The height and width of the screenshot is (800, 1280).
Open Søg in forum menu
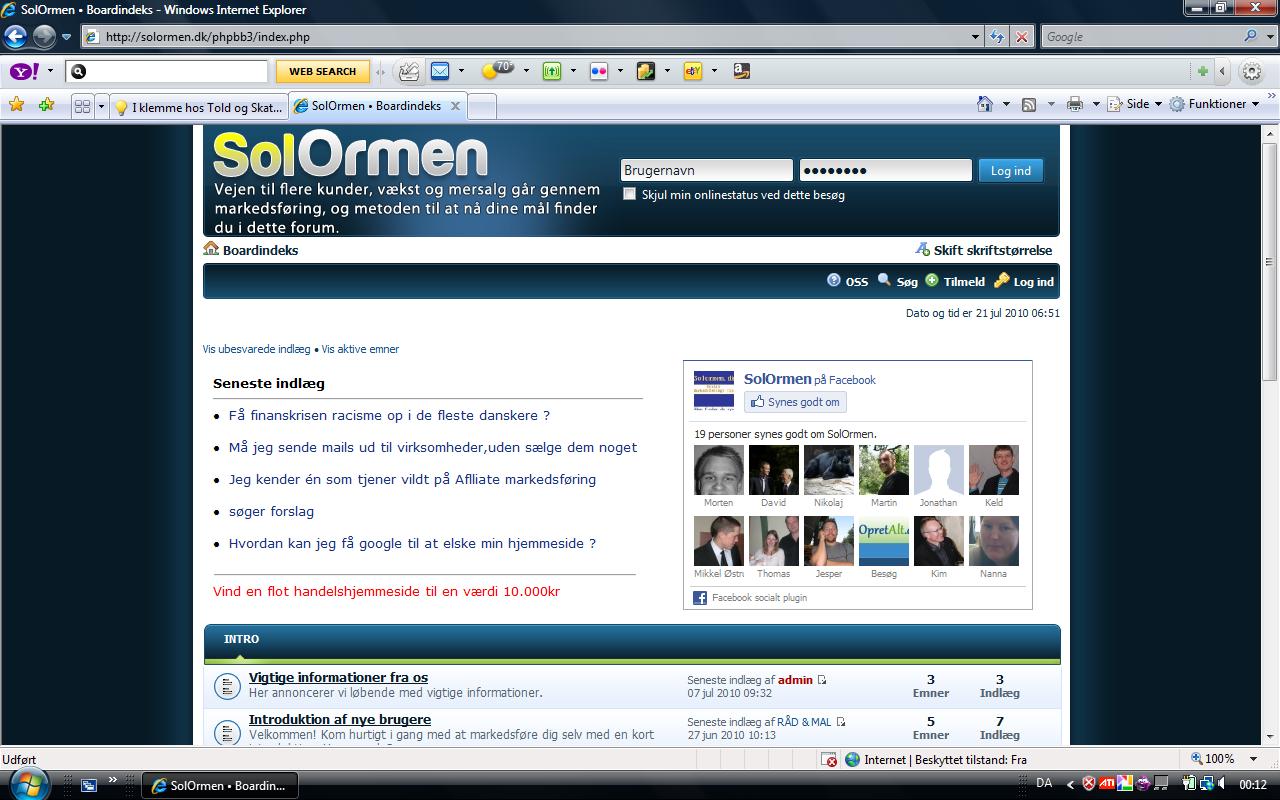click(x=897, y=282)
